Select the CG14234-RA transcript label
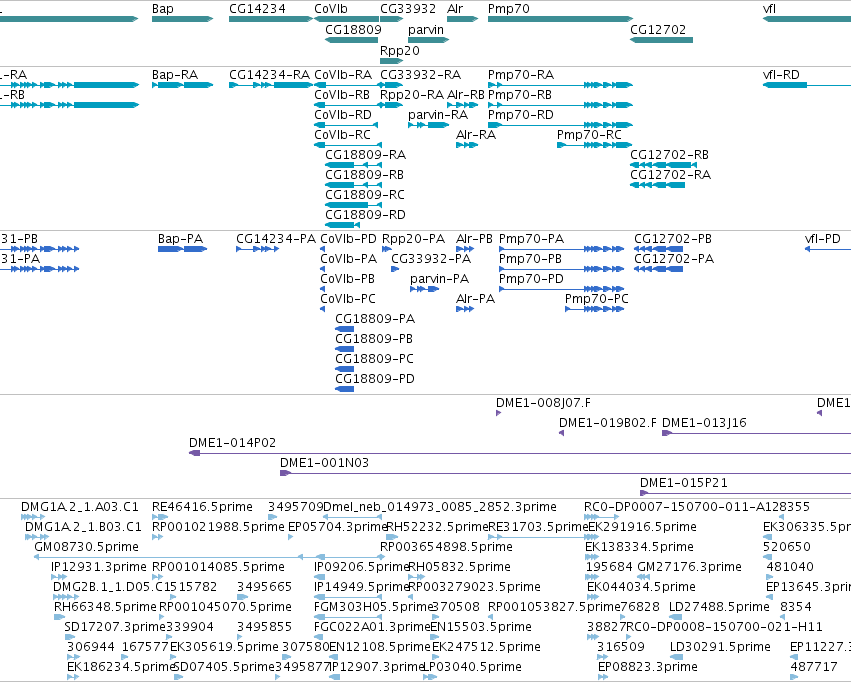Image resolution: width=851 pixels, height=682 pixels. (x=269, y=75)
